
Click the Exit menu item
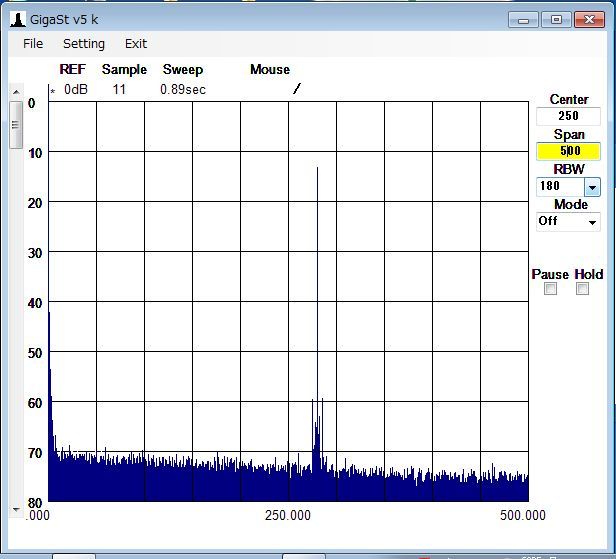click(136, 44)
